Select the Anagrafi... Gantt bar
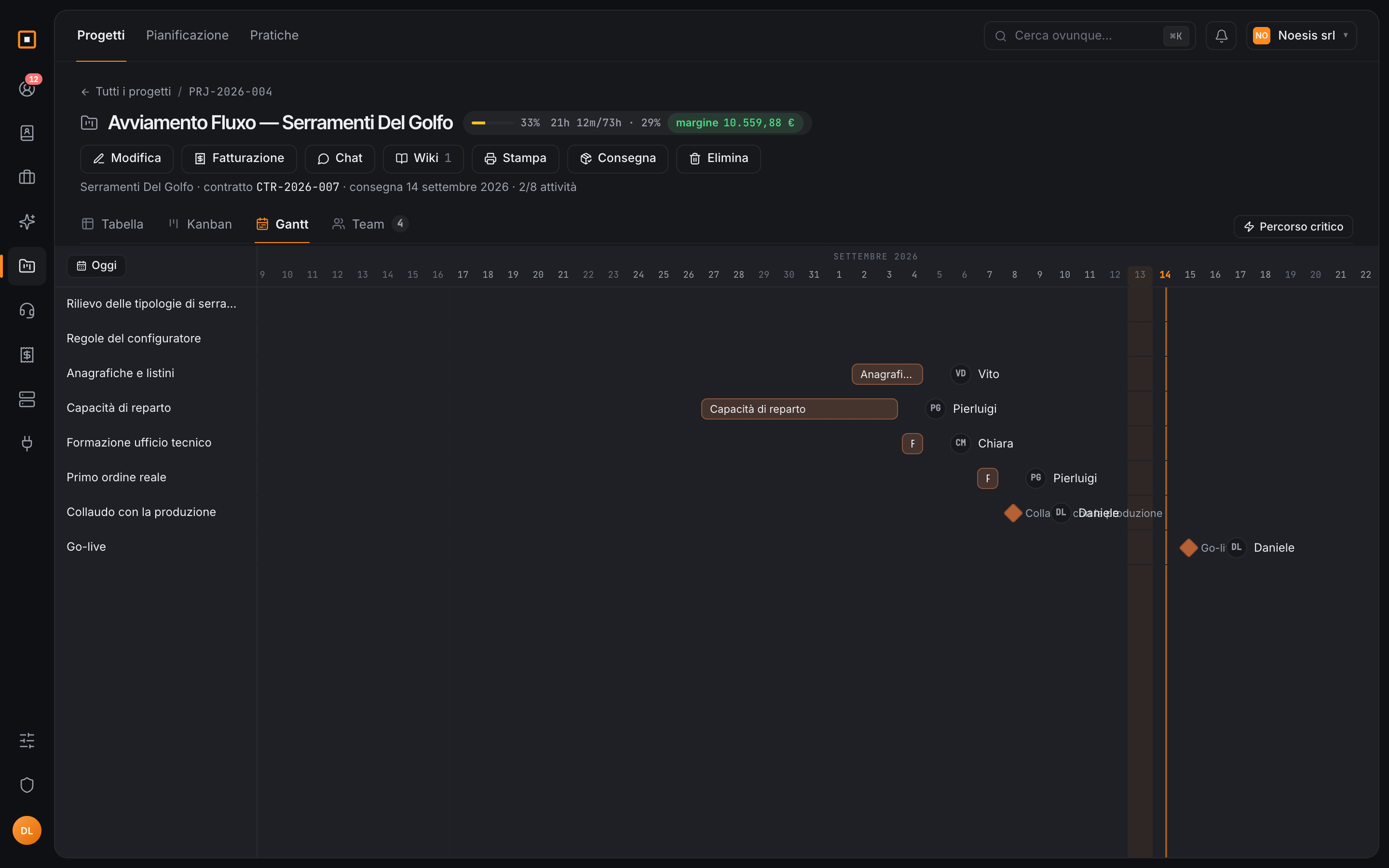The width and height of the screenshot is (1389, 868). (x=887, y=374)
